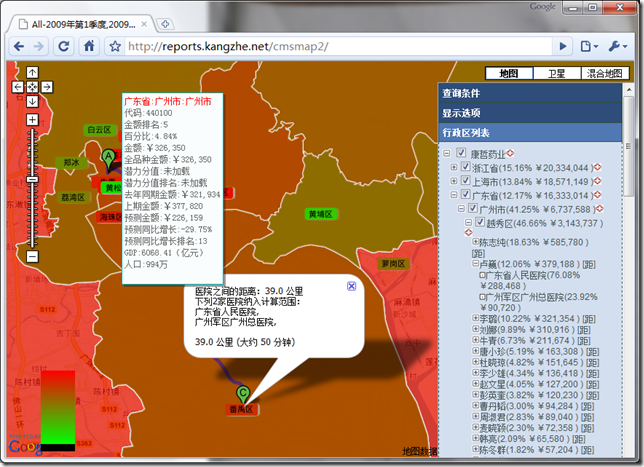The image size is (644, 467).
Task: Click the Go arrow beside address bar
Action: pos(563,46)
